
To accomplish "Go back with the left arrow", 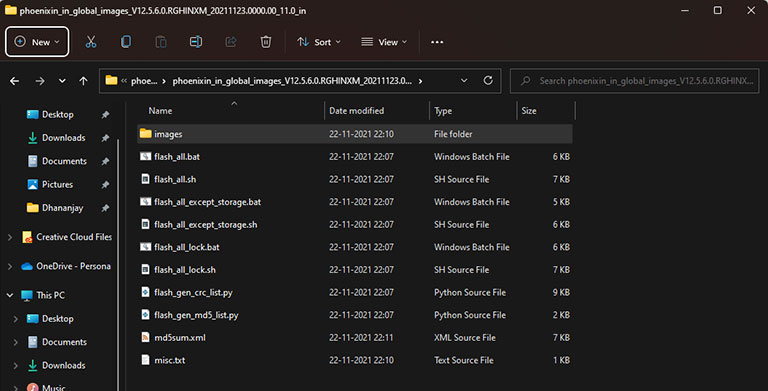I will click(15, 81).
